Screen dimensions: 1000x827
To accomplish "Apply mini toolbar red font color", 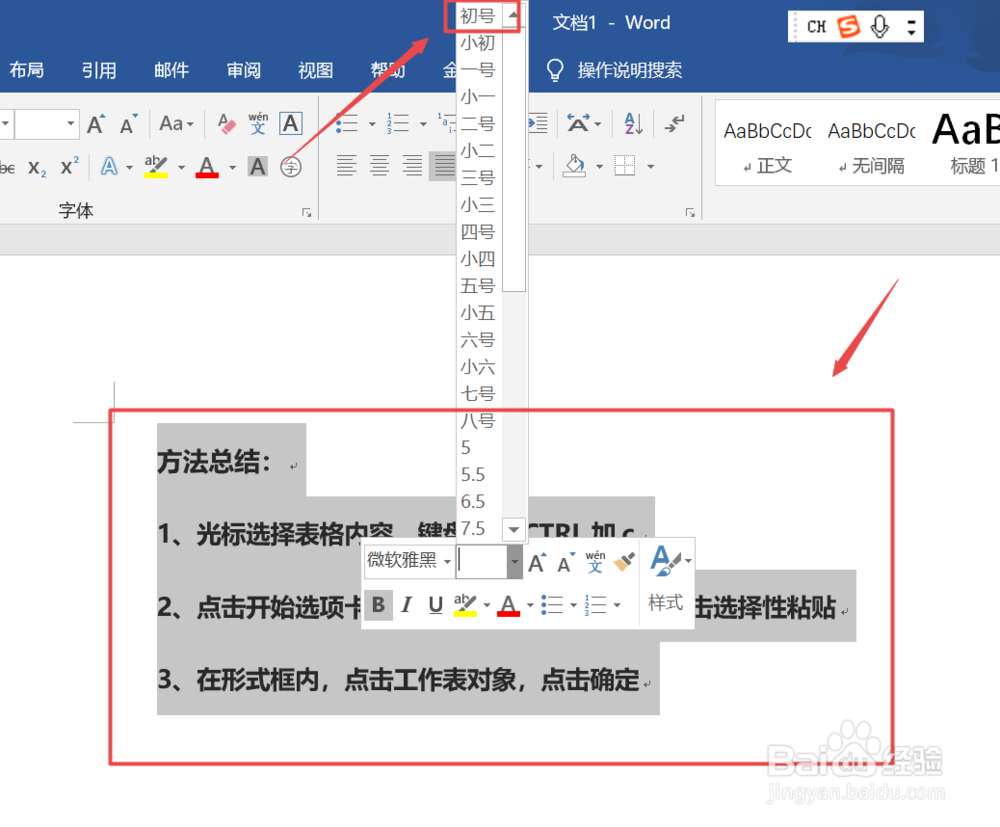I will click(x=508, y=604).
